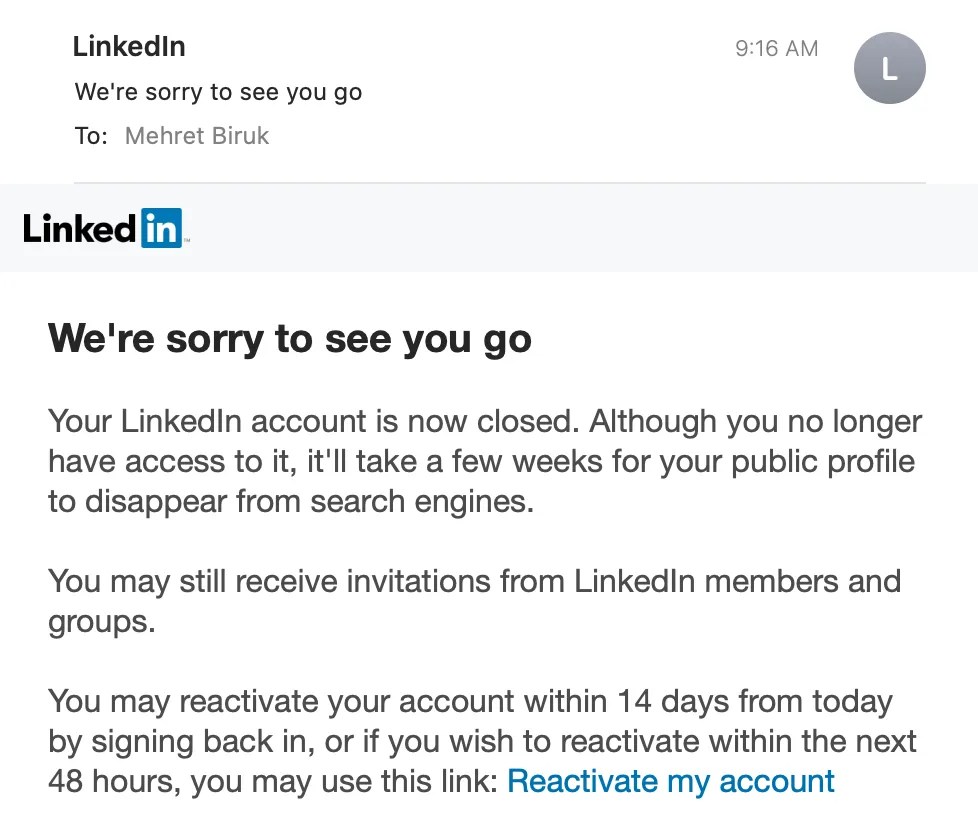
Task: Click the bold "We're sorry to see you go" heading
Action: (x=290, y=339)
